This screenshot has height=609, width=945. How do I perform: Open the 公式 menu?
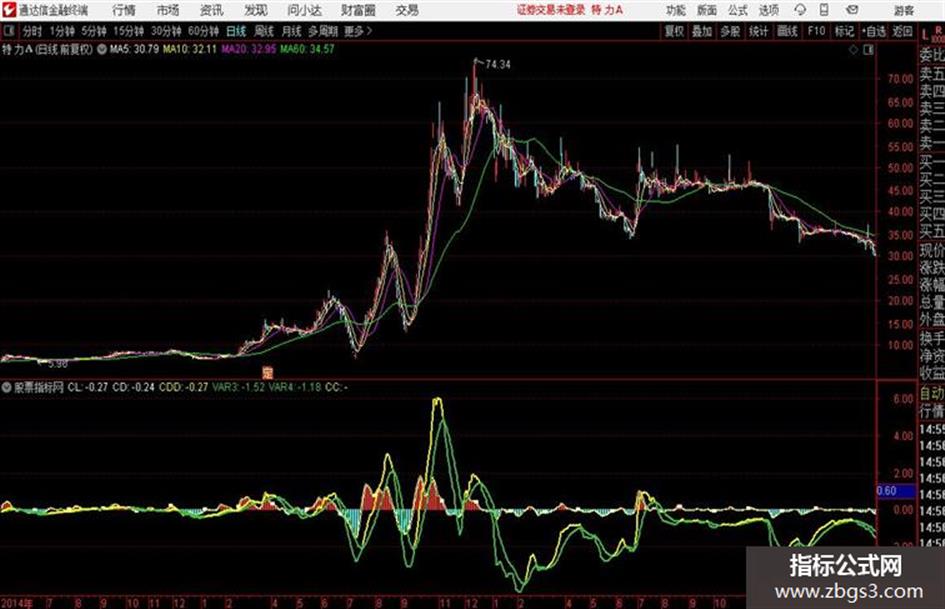click(738, 10)
